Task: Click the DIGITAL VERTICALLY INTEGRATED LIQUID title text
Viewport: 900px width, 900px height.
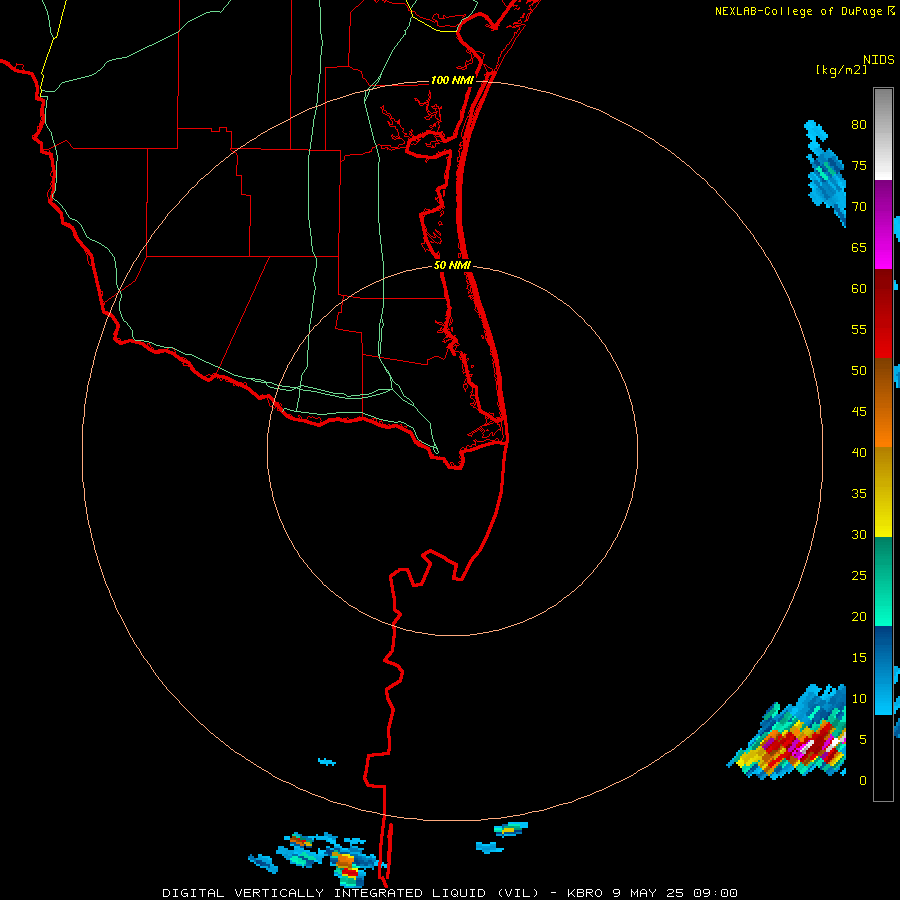Action: coord(351,893)
